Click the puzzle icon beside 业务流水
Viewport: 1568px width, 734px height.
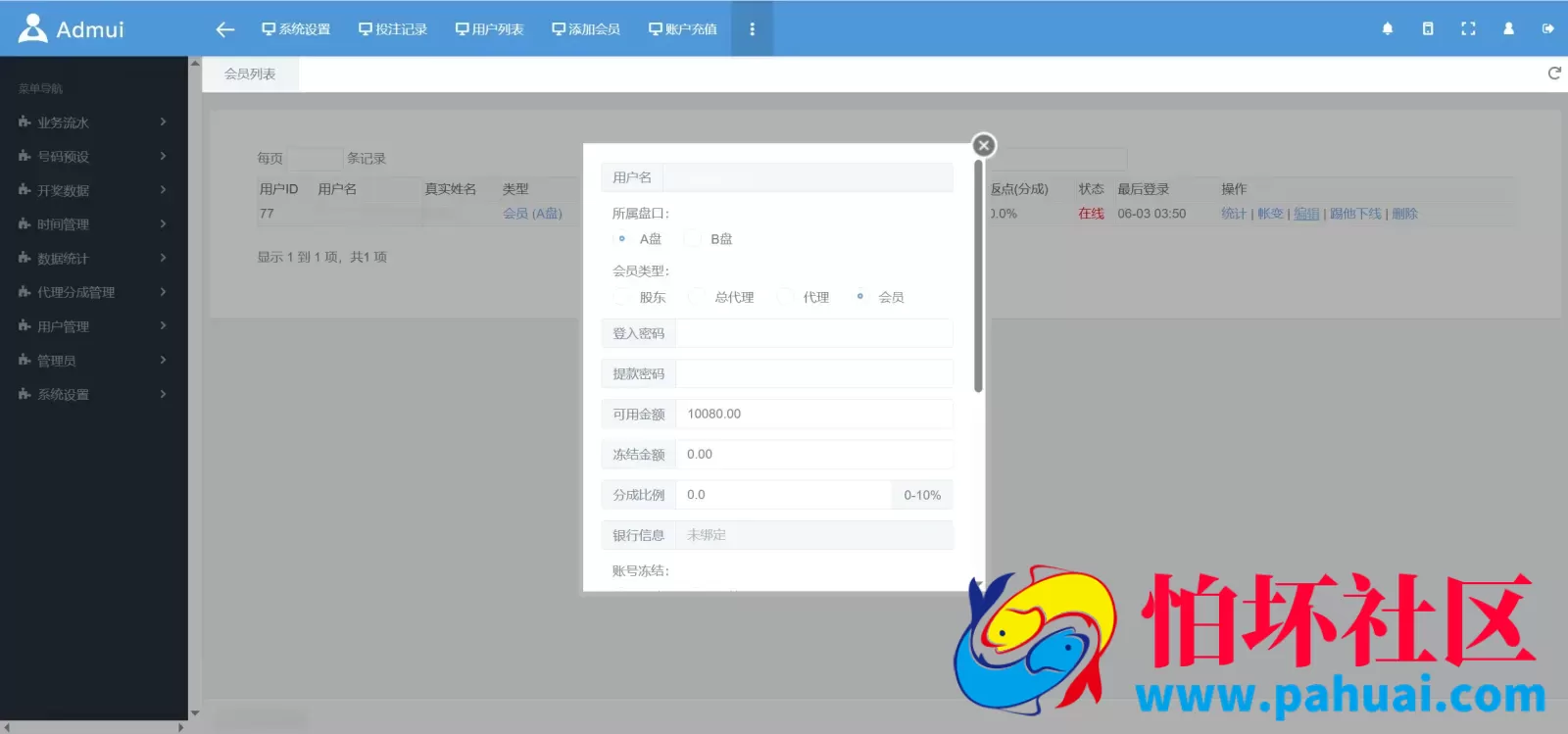click(24, 122)
